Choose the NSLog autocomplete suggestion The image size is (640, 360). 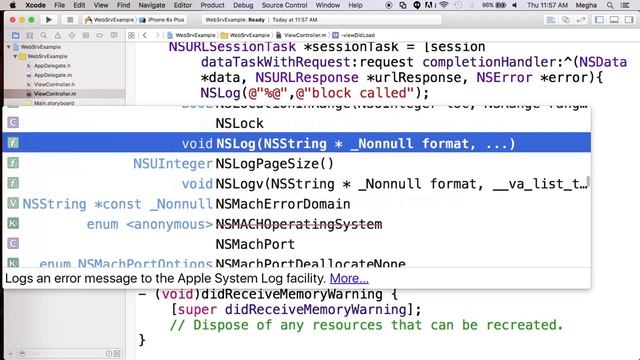pyautogui.click(x=297, y=143)
